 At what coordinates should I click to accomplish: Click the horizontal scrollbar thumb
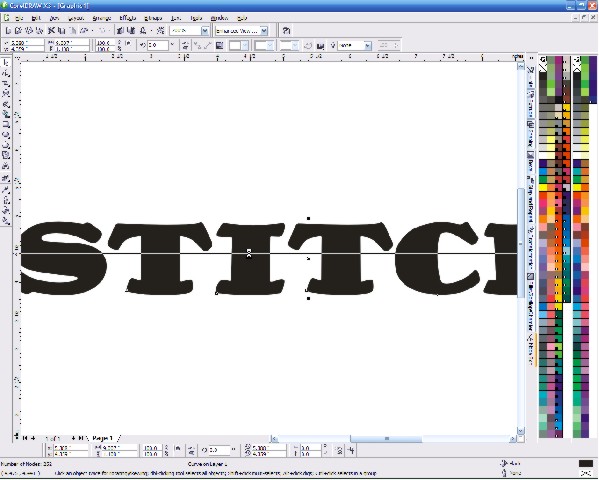(386, 438)
